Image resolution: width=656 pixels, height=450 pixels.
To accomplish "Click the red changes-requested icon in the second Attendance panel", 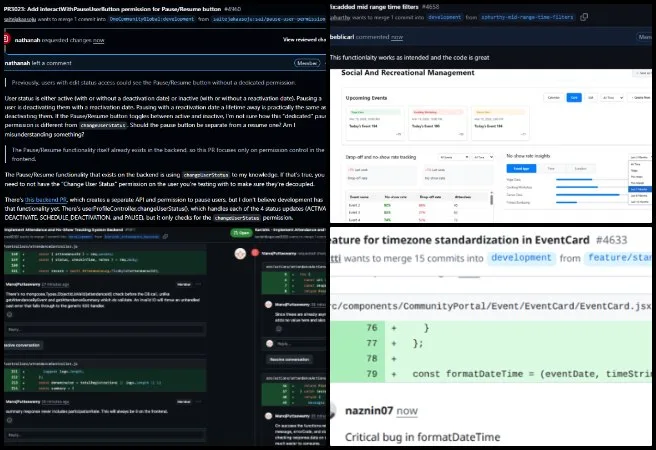I will tap(255, 253).
